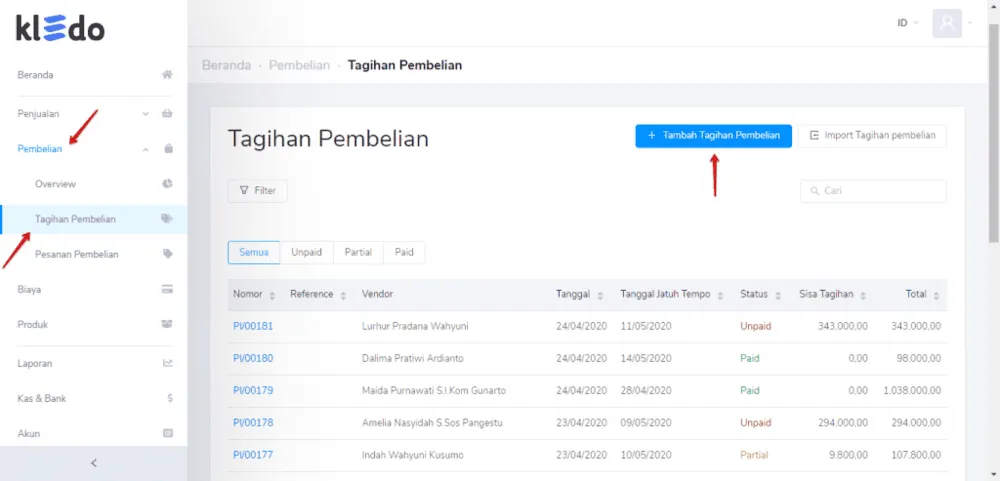
Task: Open invoice PI/00179
Action: pos(253,390)
